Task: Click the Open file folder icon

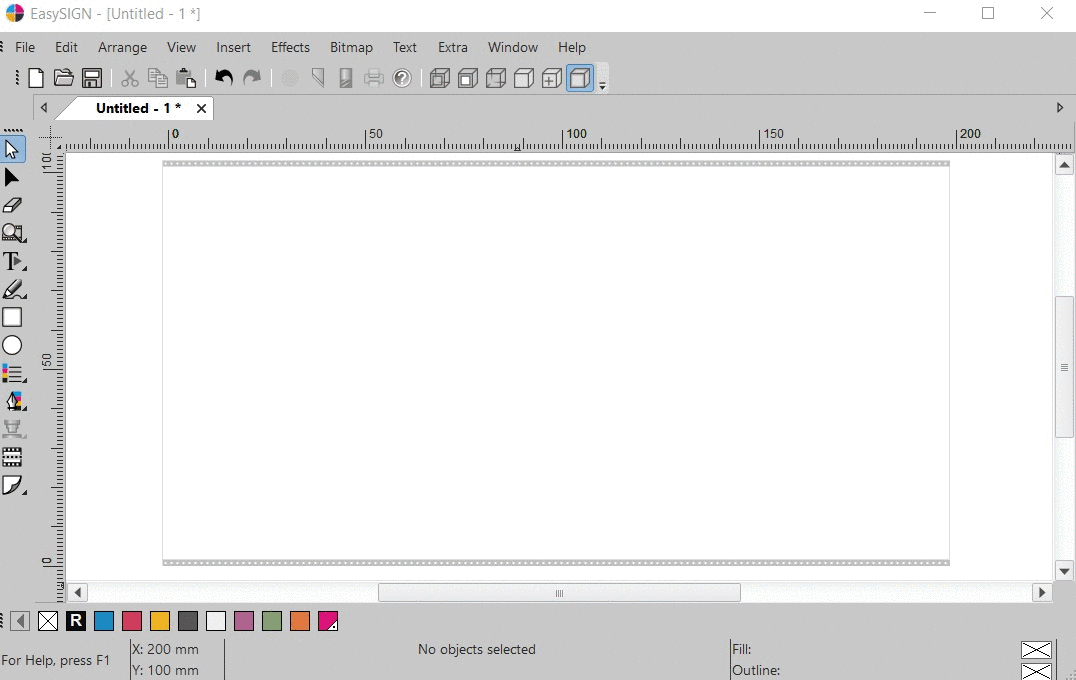Action: [x=64, y=78]
